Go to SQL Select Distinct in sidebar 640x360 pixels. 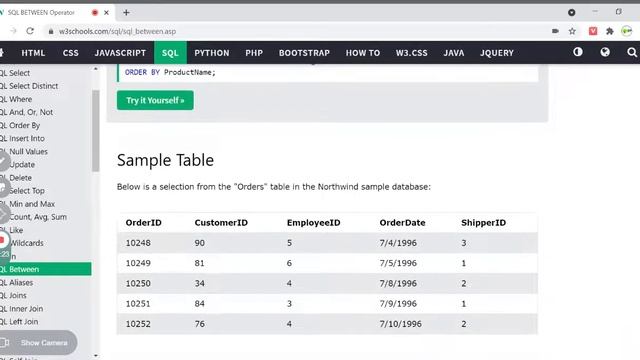(x=29, y=86)
